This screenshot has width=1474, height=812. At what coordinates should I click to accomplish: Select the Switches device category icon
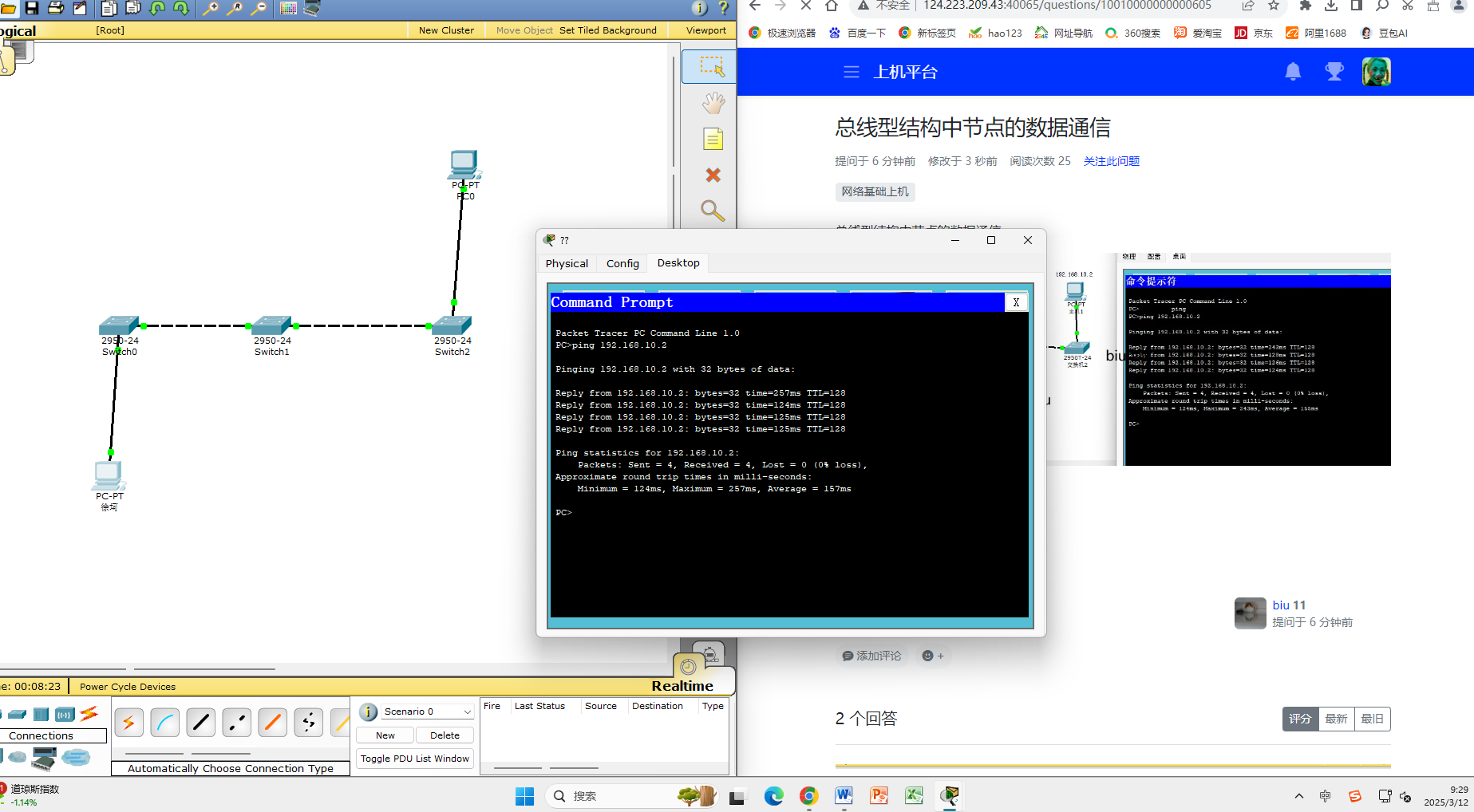point(17,714)
